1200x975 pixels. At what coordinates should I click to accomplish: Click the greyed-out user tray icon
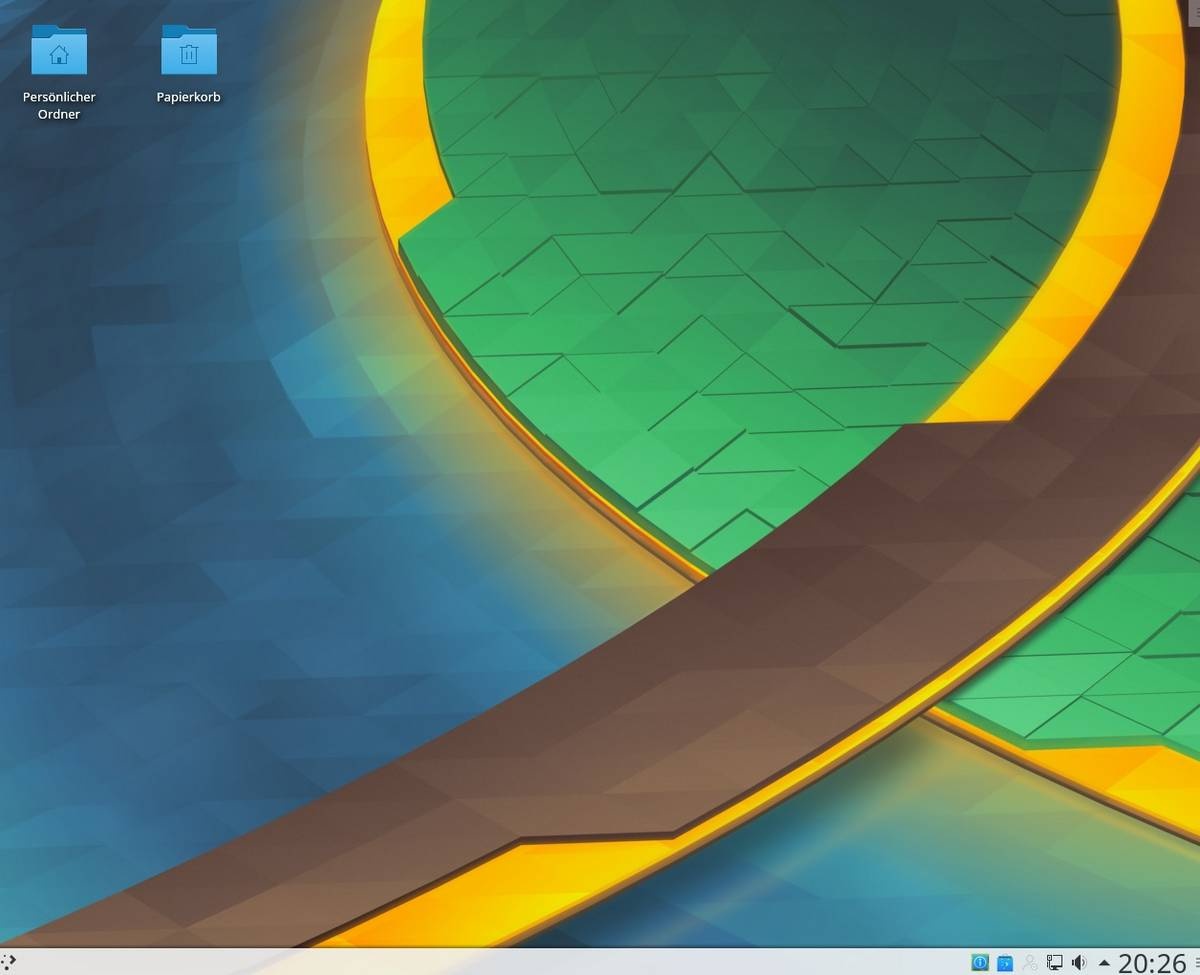[x=1030, y=962]
